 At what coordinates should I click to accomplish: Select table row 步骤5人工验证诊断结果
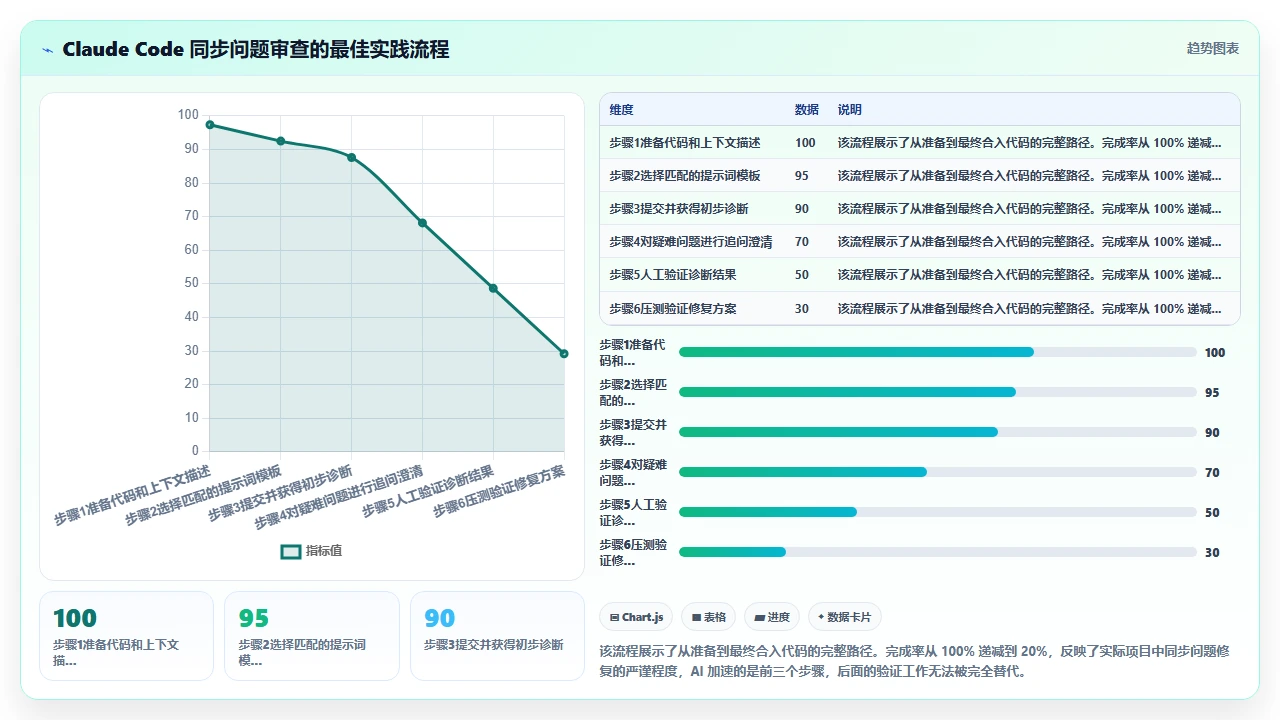coord(919,275)
